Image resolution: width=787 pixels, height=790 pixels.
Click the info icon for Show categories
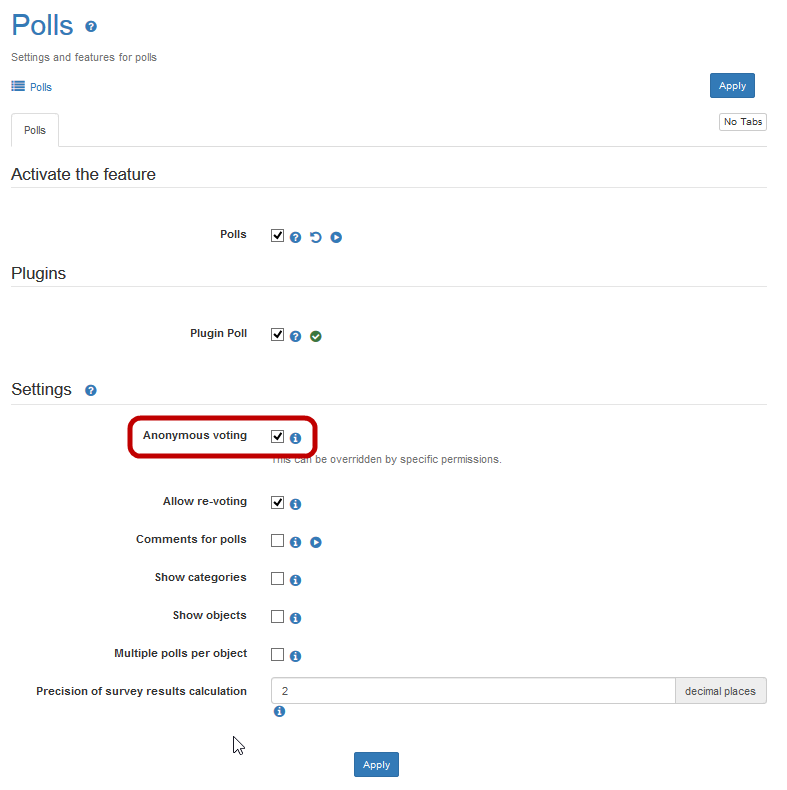pos(296,580)
